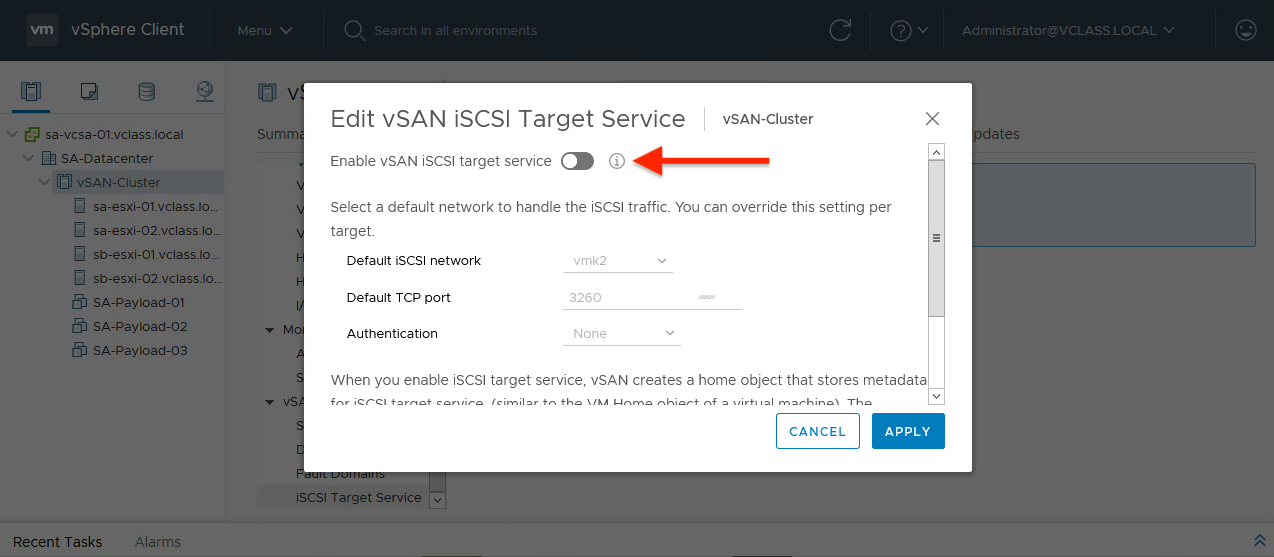Select SA-Payload-01 virtual machine
This screenshot has width=1274, height=557.
[140, 302]
